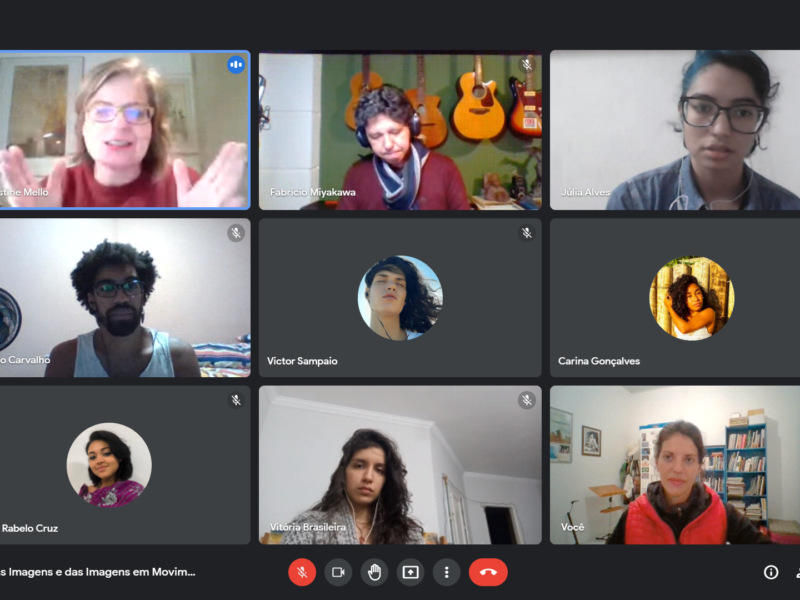Click muted mic icon on Rabelo Cruz tile
Screen dimensions: 800x600
(236, 400)
